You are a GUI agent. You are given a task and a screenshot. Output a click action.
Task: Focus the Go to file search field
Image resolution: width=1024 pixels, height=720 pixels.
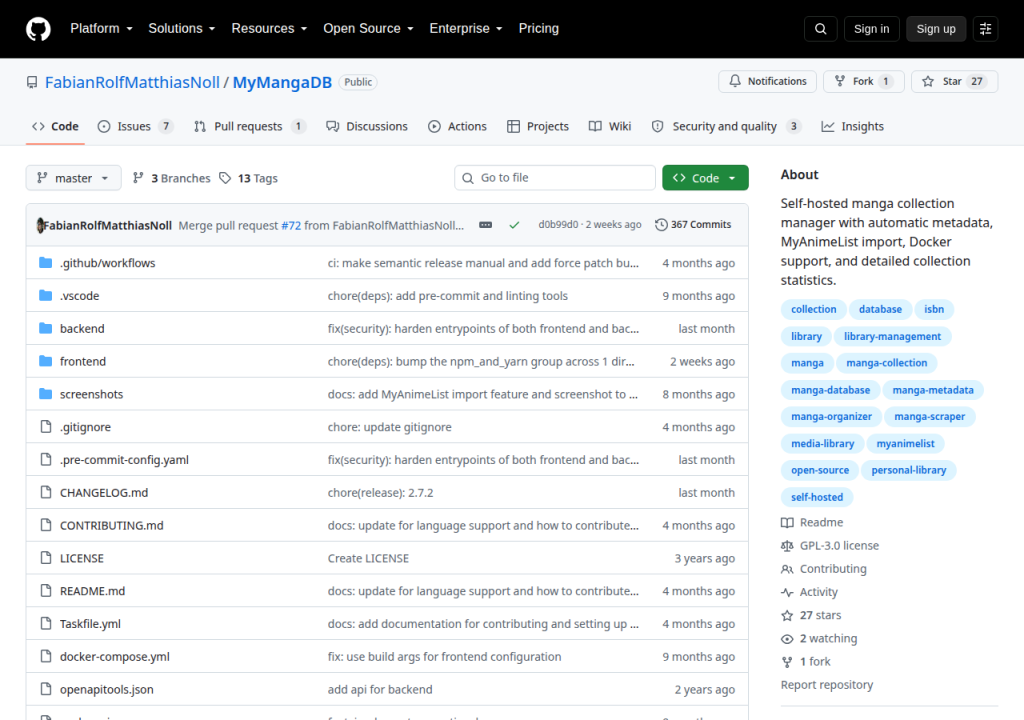[555, 178]
